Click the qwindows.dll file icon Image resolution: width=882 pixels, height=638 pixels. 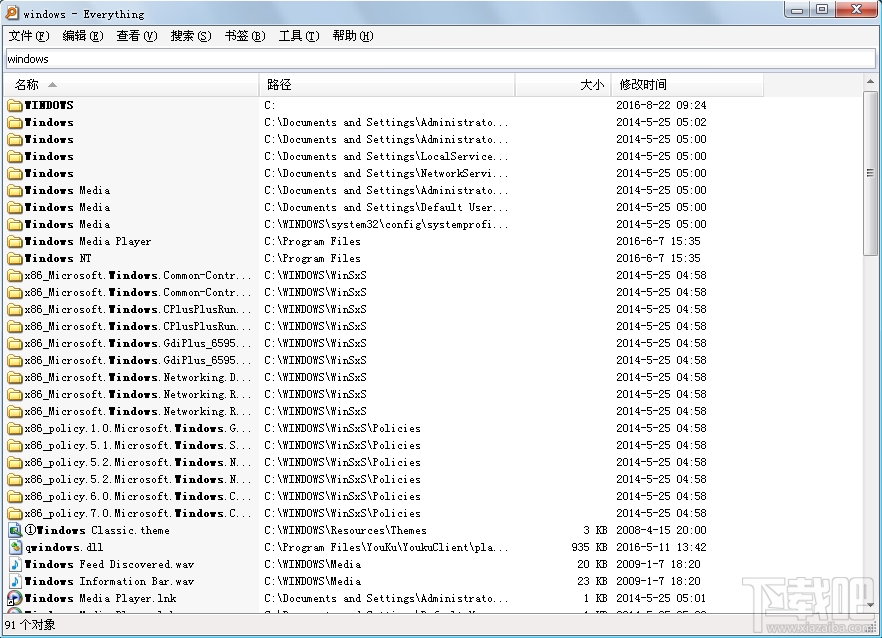[x=15, y=547]
